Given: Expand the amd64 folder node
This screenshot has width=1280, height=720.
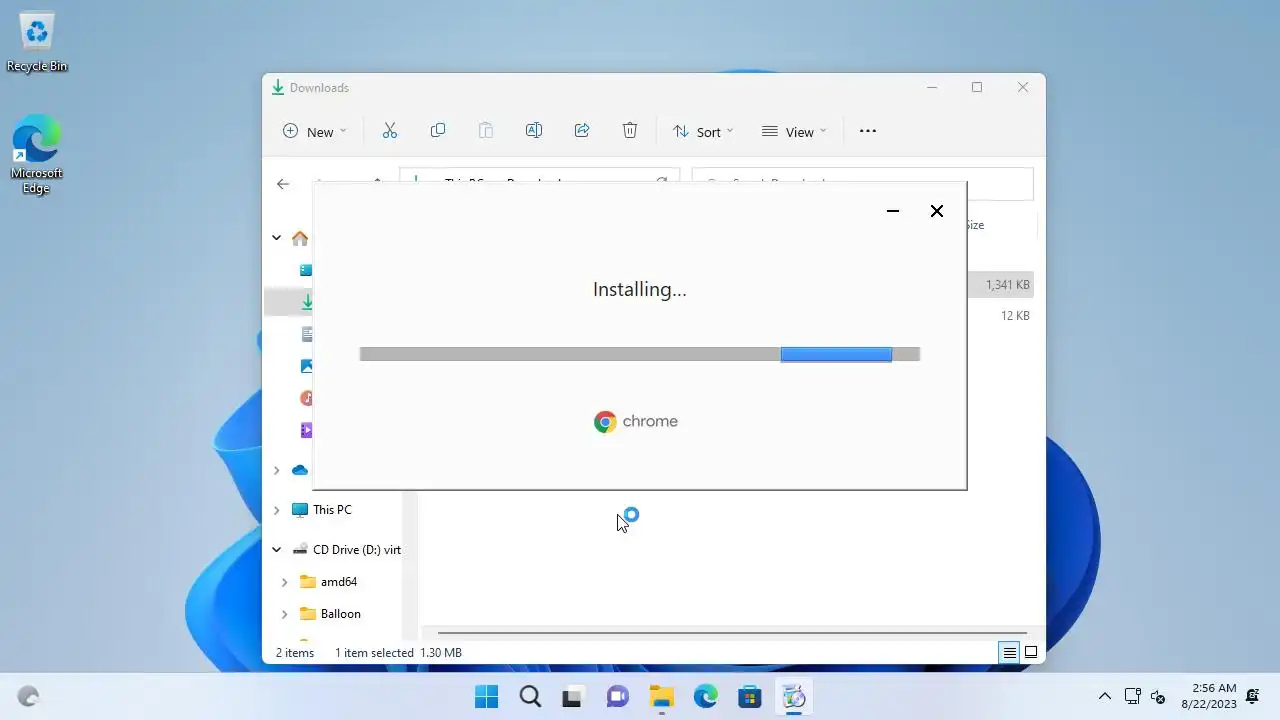Looking at the screenshot, I should [x=285, y=582].
